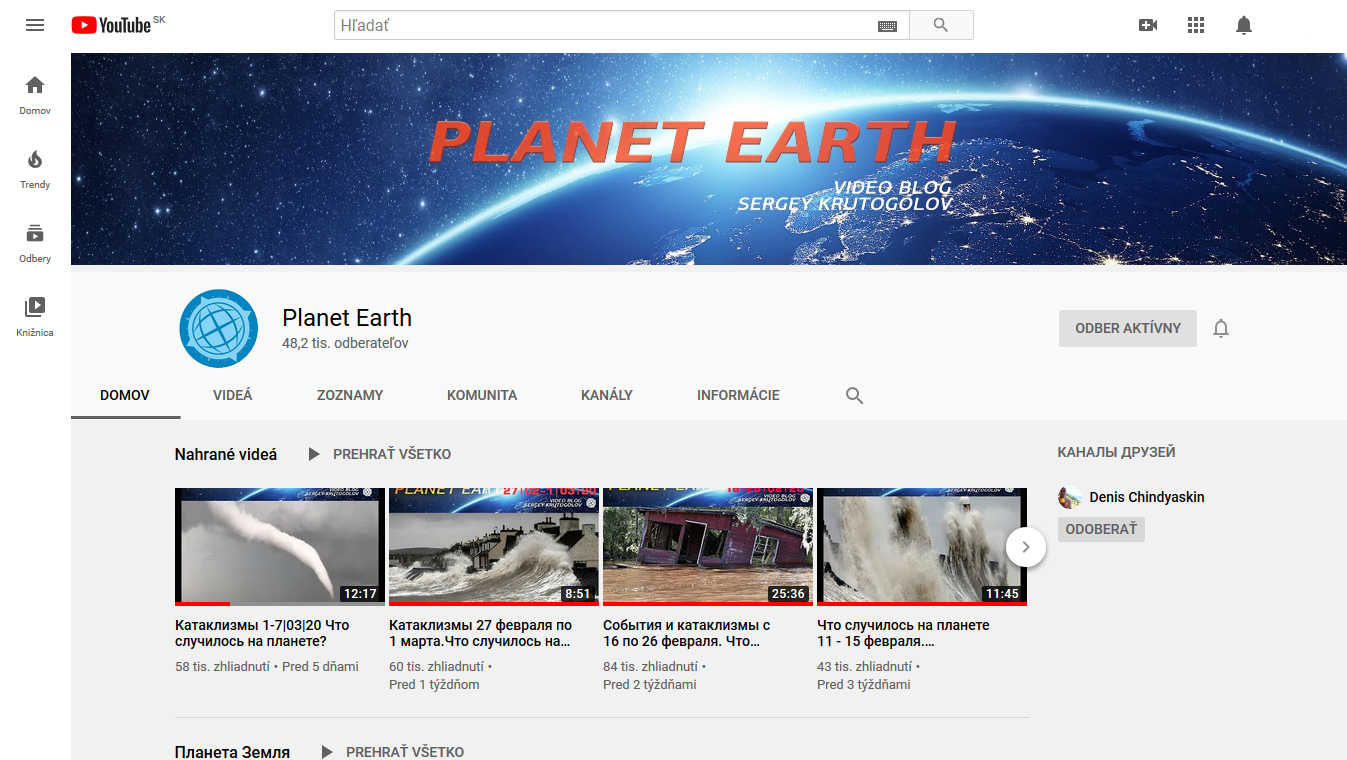Screen dimensions: 1347x760
Task: Play all icon for Планета Земля
Action: tap(327, 751)
